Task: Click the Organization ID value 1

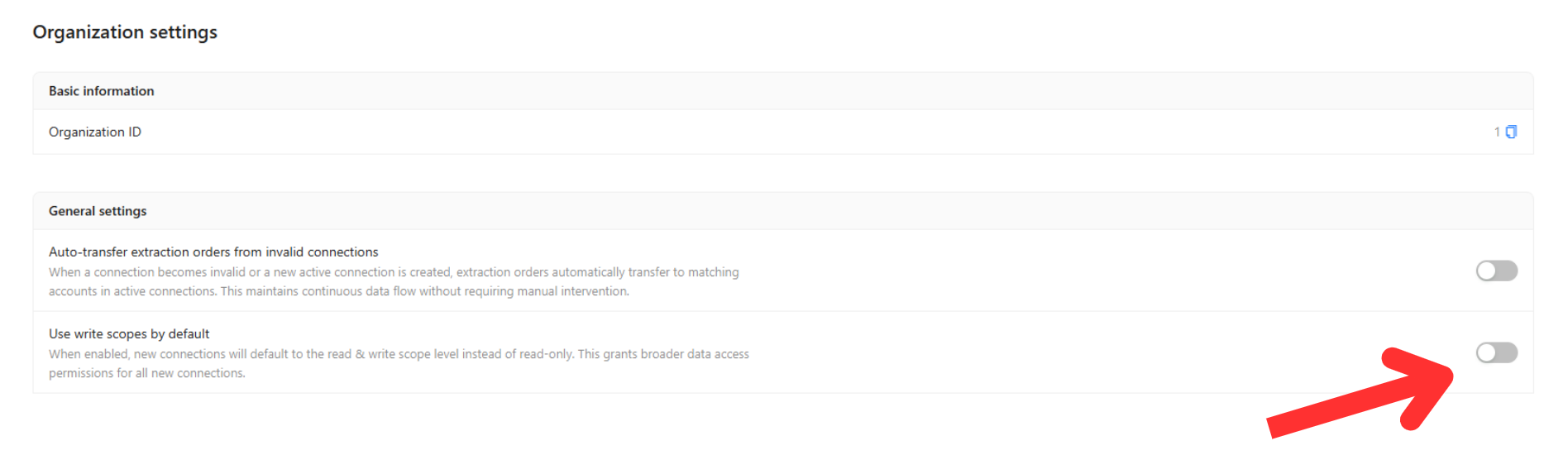Action: (1497, 132)
